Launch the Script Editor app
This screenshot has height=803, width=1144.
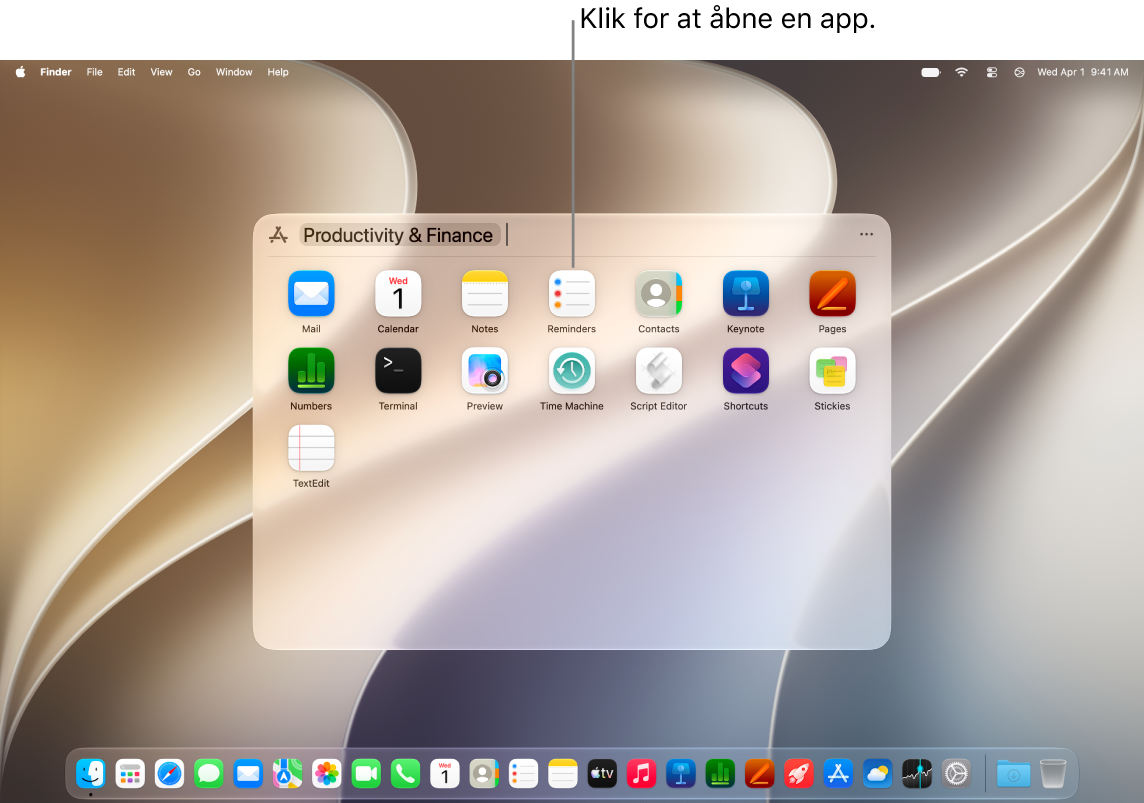tap(658, 371)
